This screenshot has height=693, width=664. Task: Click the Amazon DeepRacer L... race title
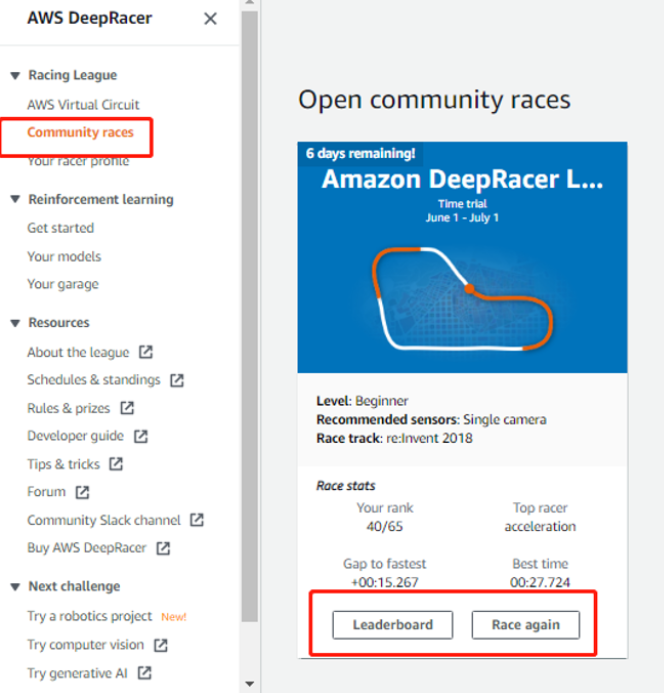pyautogui.click(x=462, y=179)
